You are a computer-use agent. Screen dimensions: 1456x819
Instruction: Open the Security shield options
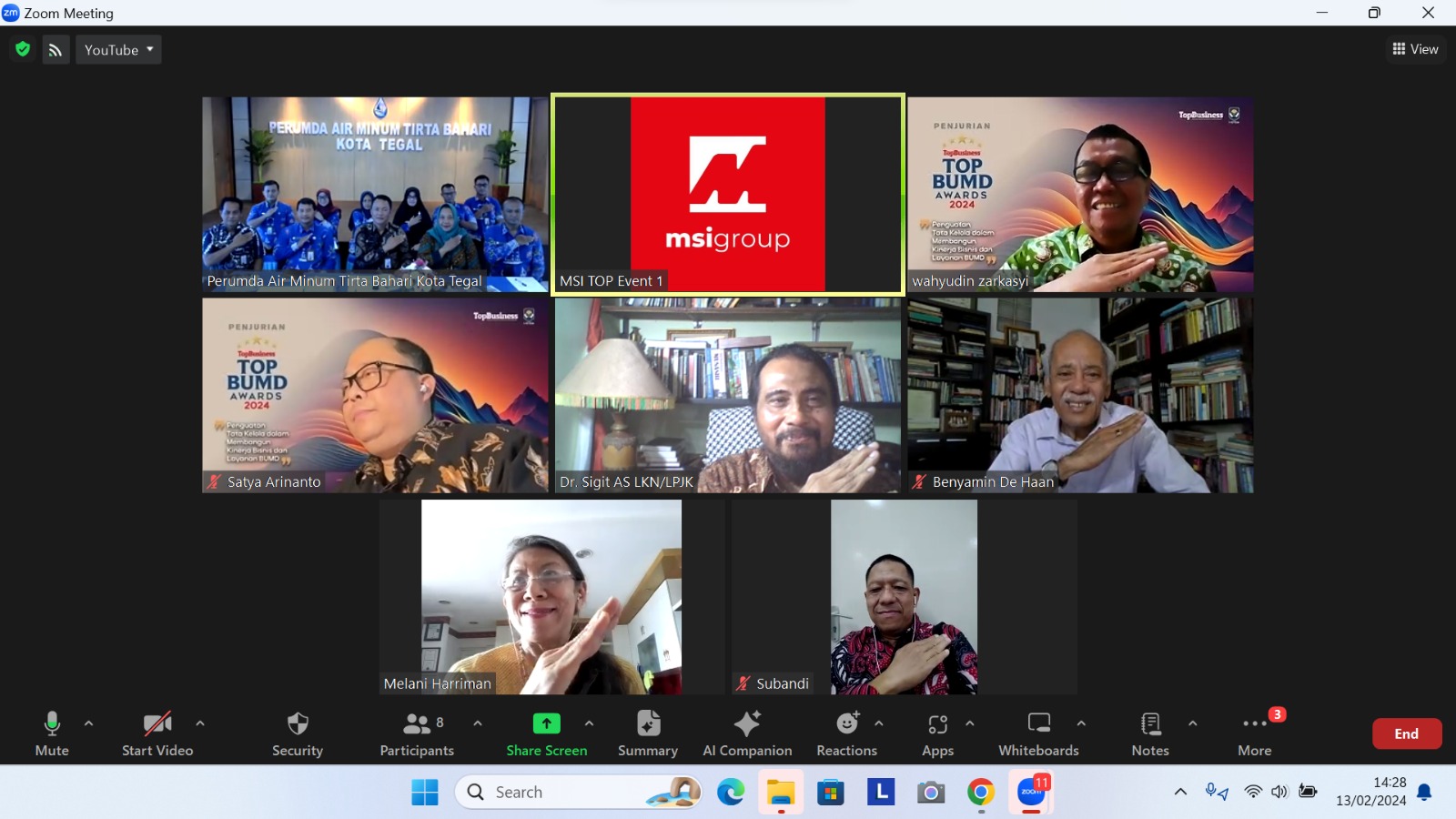298,733
